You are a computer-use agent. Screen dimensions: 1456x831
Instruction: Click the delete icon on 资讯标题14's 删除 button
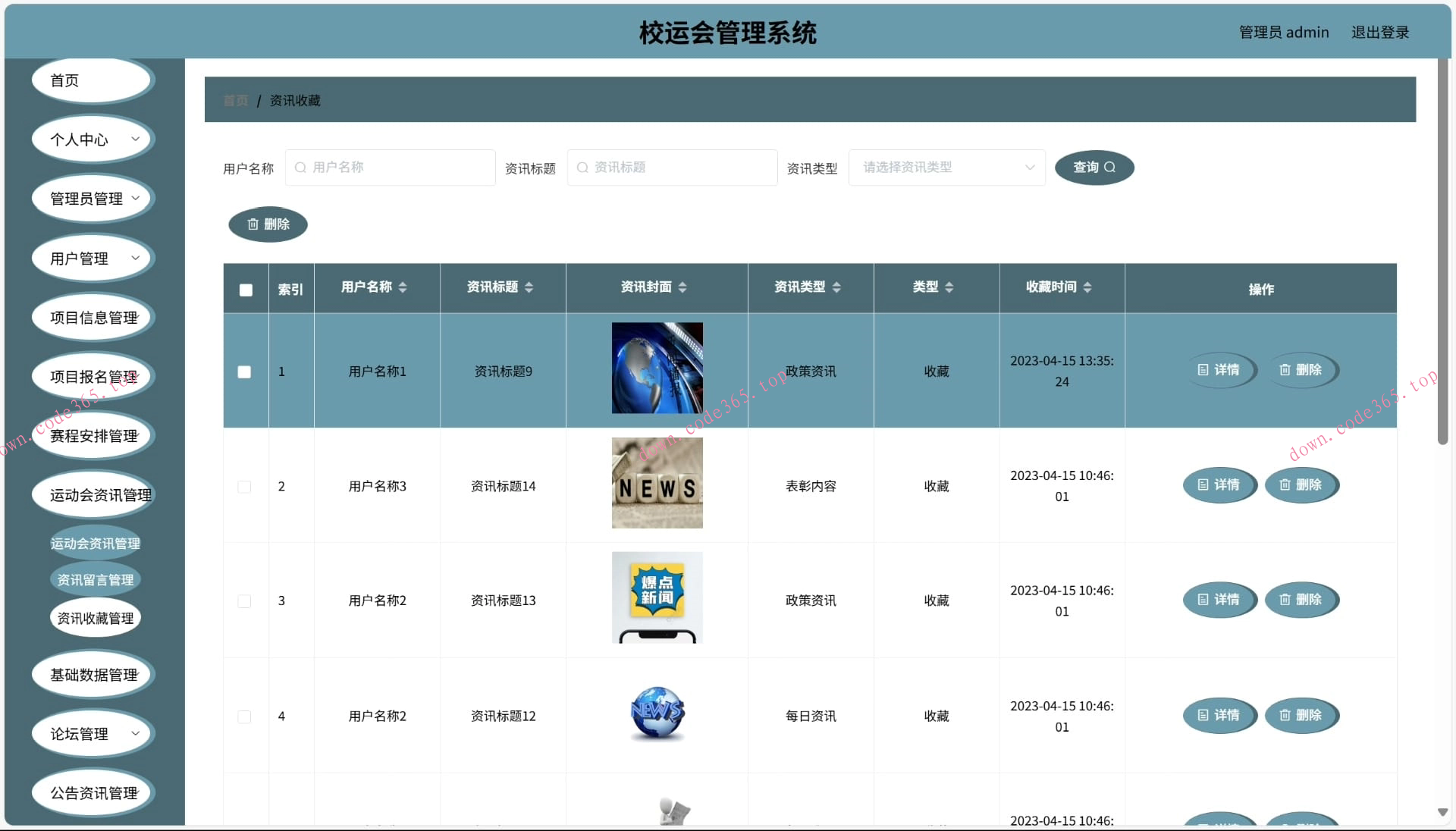1285,485
